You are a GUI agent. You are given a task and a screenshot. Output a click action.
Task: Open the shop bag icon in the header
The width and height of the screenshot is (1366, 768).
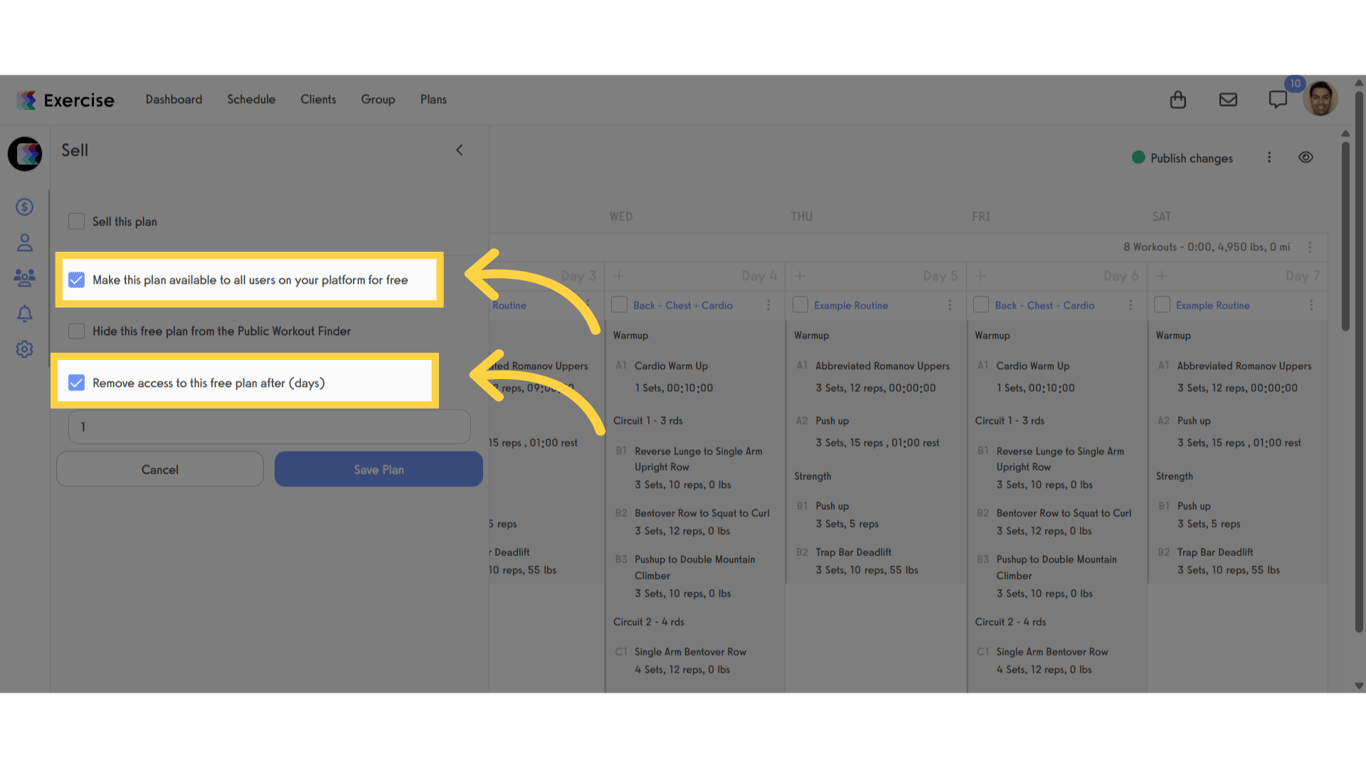pyautogui.click(x=1177, y=99)
